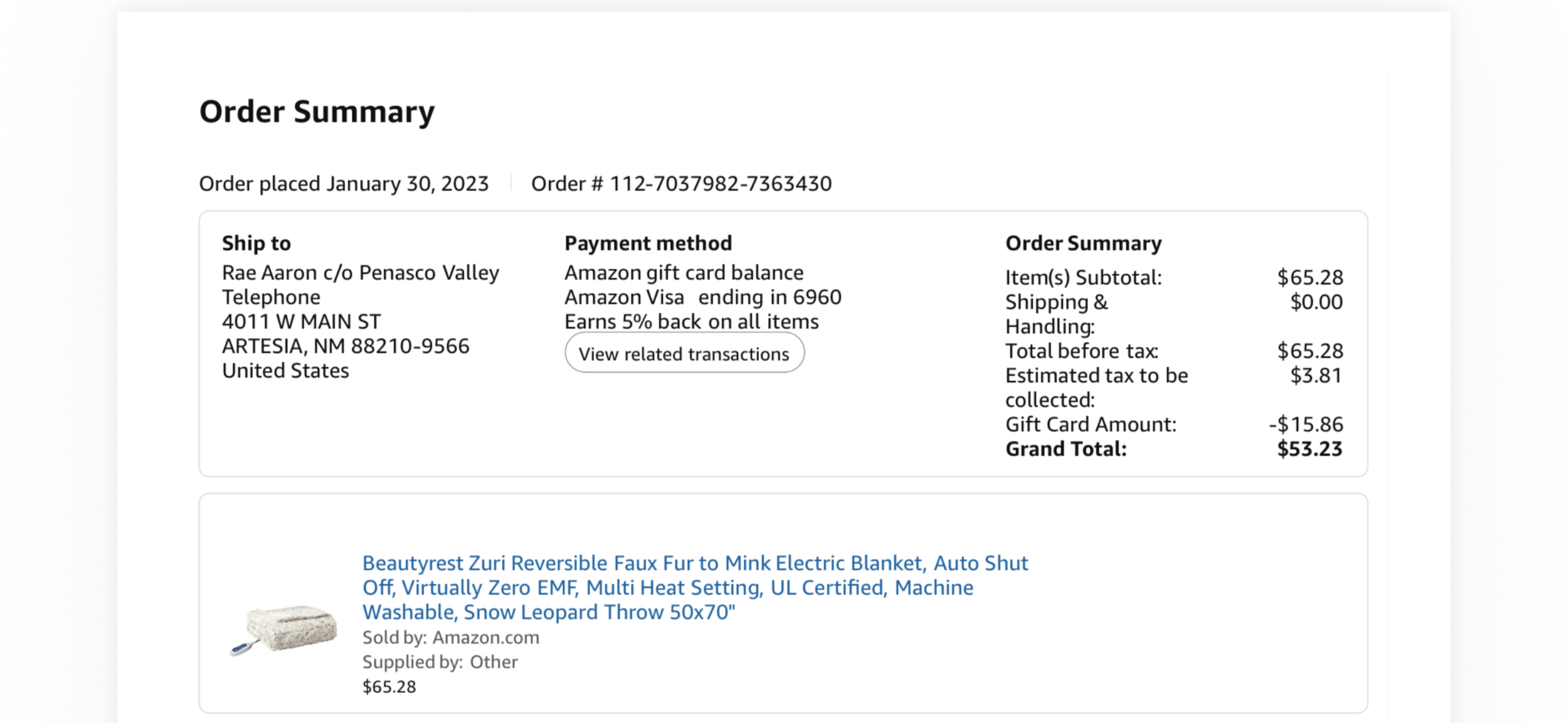Click the Order placed January 30, 2023 text
Image resolution: width=1568 pixels, height=723 pixels.
pyautogui.click(x=344, y=183)
